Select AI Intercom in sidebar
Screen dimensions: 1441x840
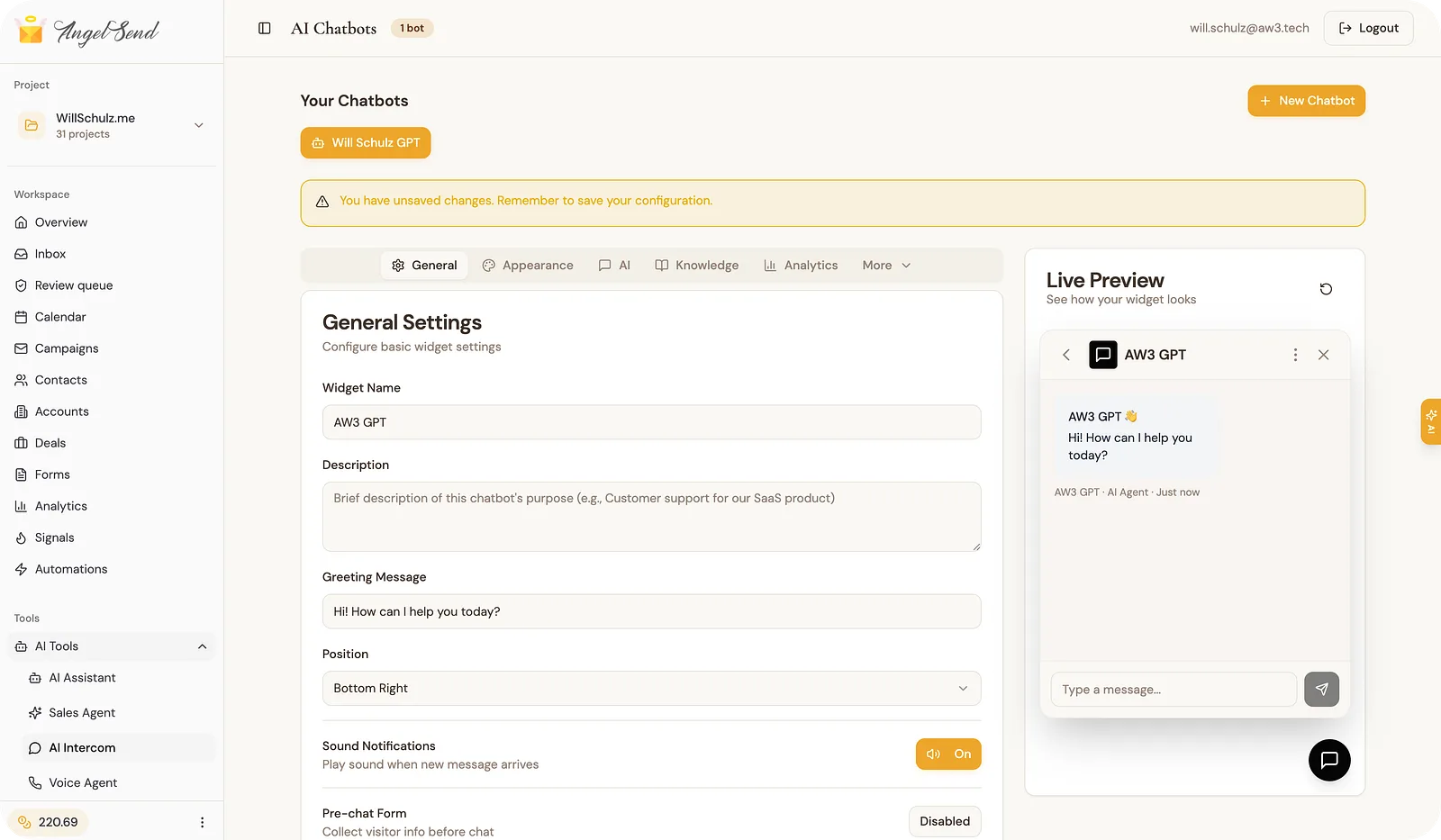(x=118, y=748)
